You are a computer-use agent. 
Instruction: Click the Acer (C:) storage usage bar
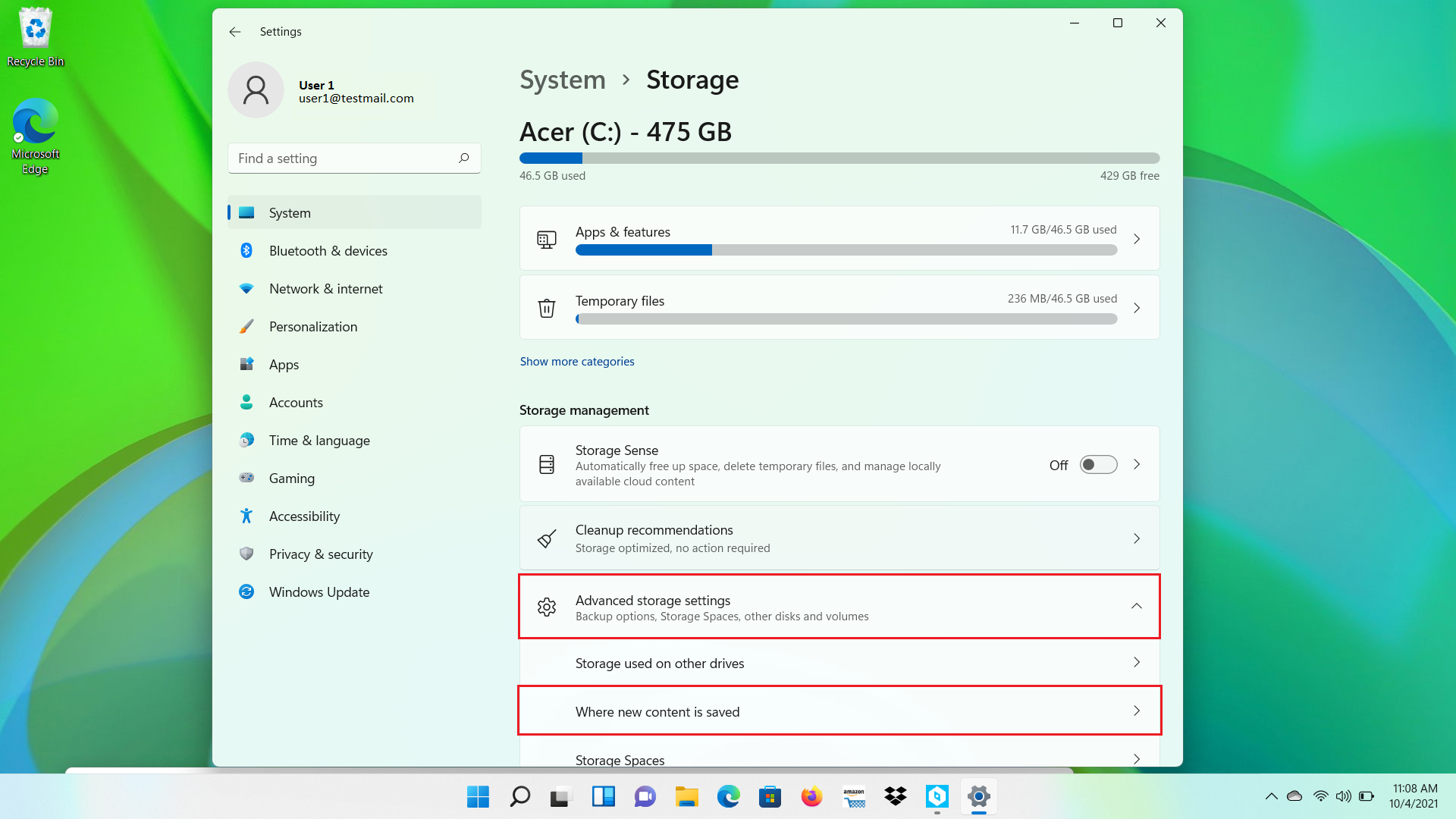tap(839, 158)
